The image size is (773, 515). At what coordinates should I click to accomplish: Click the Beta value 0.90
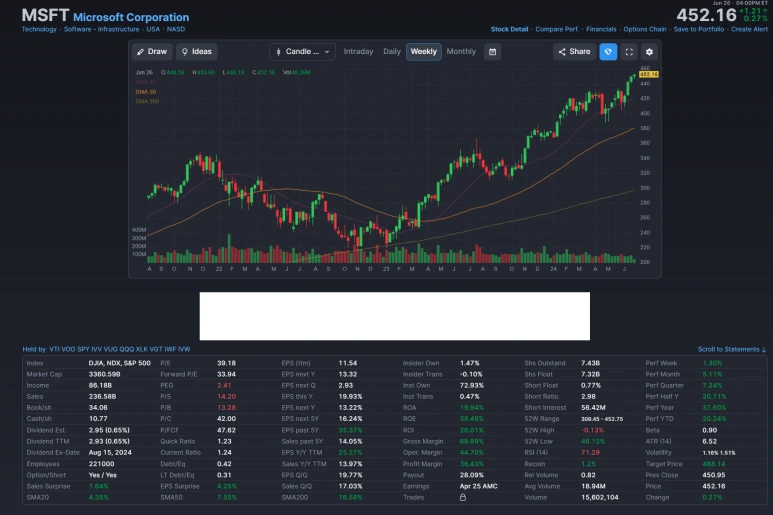pyautogui.click(x=709, y=430)
